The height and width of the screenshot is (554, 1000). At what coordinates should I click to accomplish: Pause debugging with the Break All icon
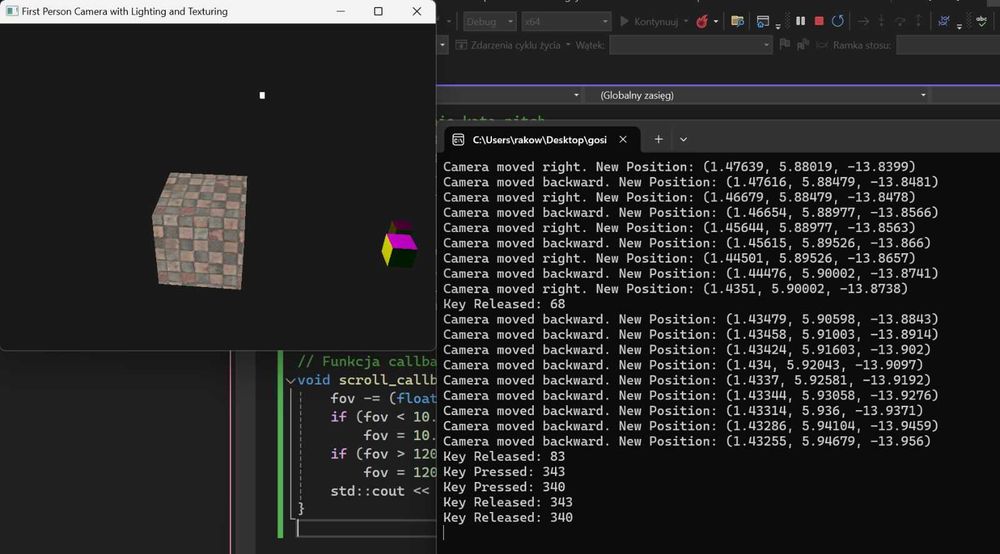point(800,21)
